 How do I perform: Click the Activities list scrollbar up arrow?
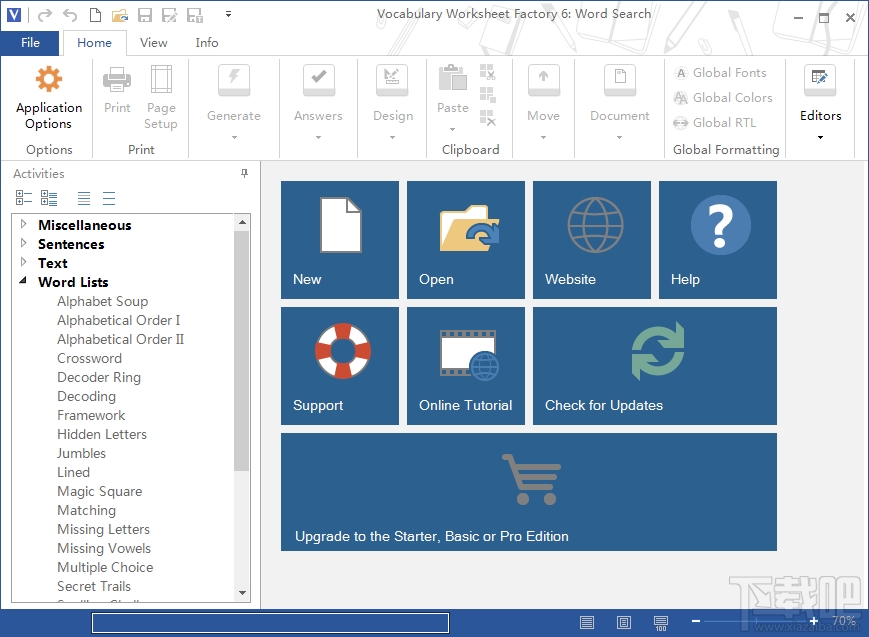tap(242, 222)
